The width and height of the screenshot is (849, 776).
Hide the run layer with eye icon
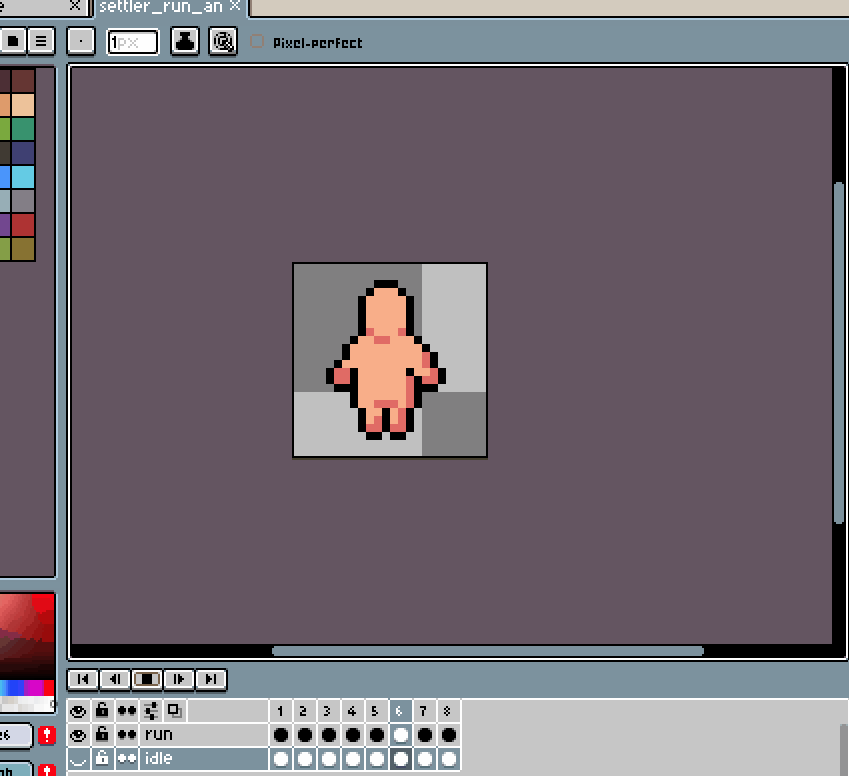(x=78, y=734)
